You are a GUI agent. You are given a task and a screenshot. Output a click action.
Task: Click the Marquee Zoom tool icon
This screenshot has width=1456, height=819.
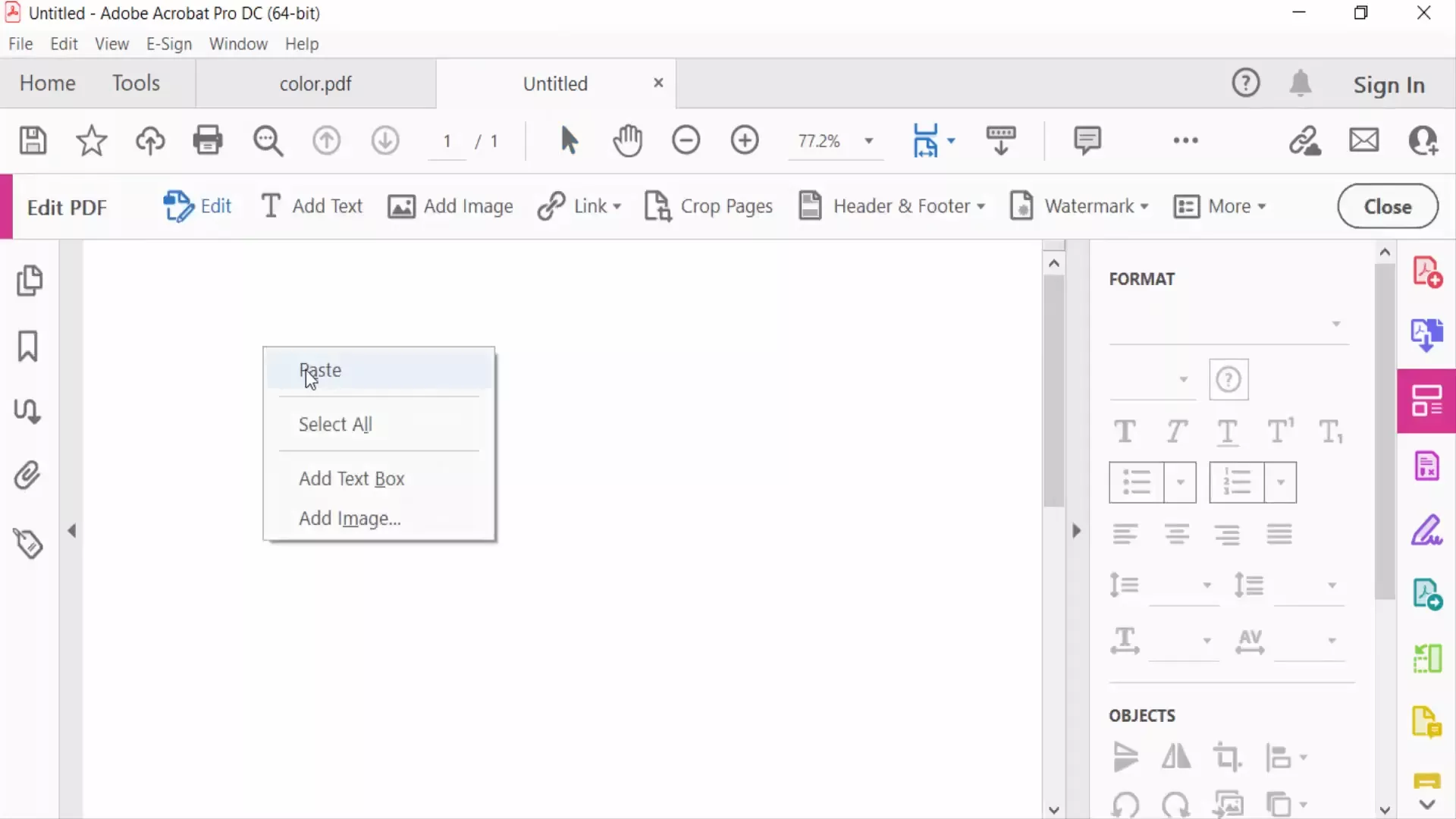click(267, 140)
